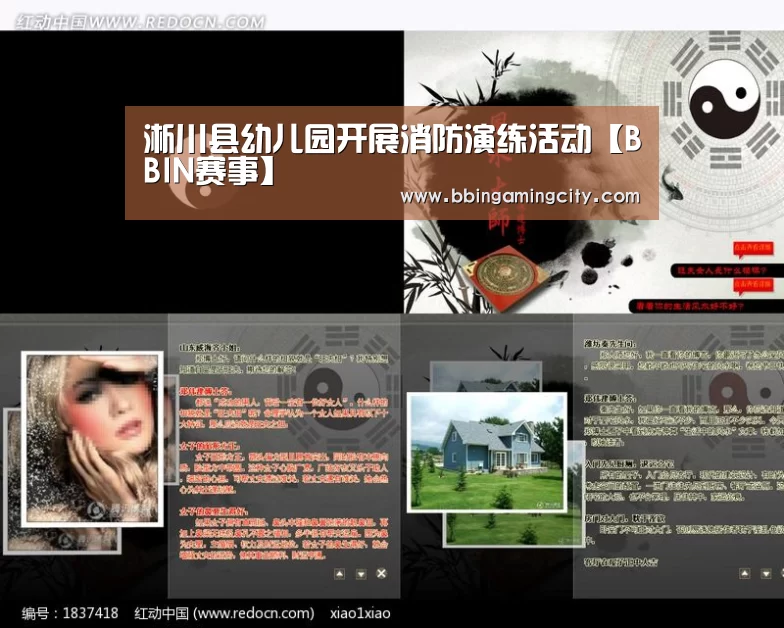The image size is (784, 628).
Task: Select the blue house photo
Action: pos(487,452)
